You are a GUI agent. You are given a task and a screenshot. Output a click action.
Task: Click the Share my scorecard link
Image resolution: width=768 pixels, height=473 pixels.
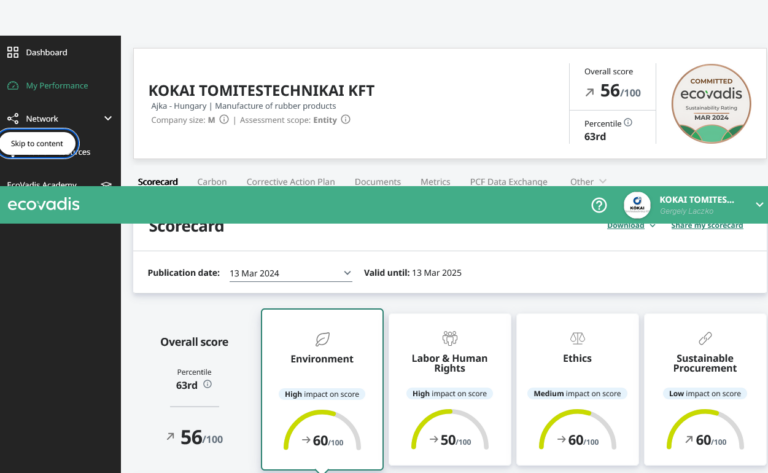click(x=707, y=226)
